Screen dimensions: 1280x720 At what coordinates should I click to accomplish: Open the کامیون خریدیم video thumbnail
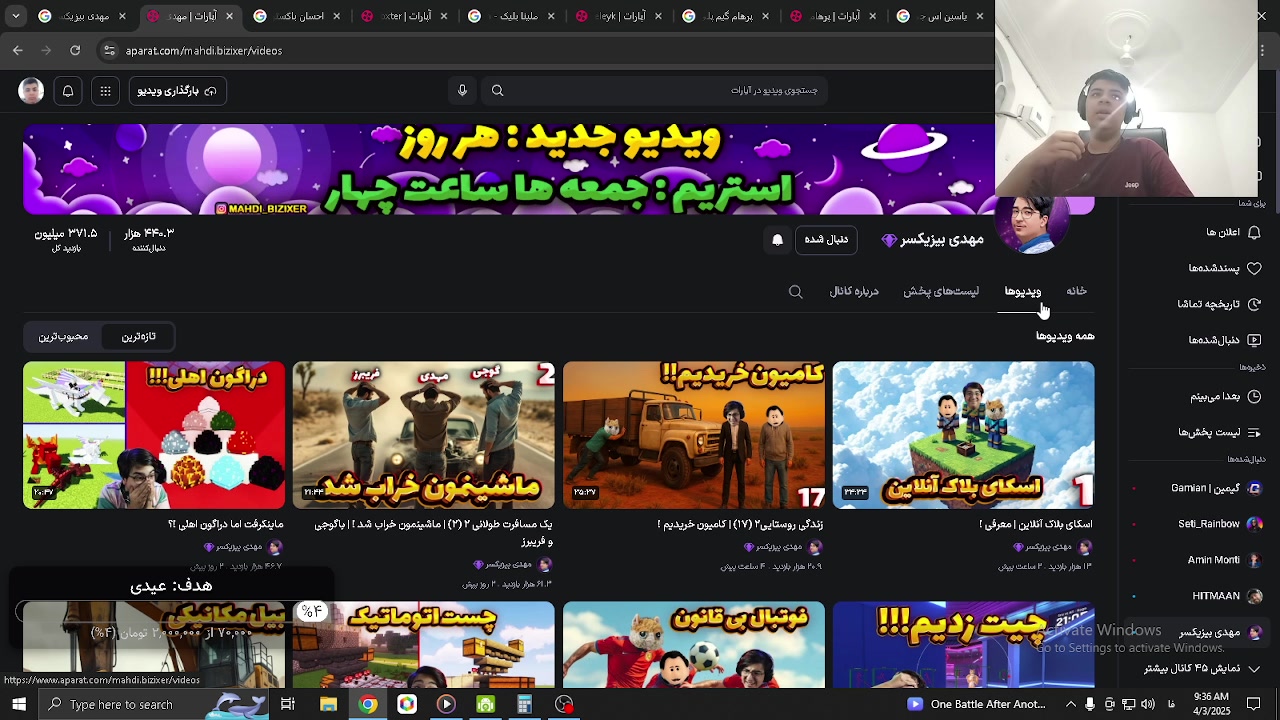[x=694, y=435]
